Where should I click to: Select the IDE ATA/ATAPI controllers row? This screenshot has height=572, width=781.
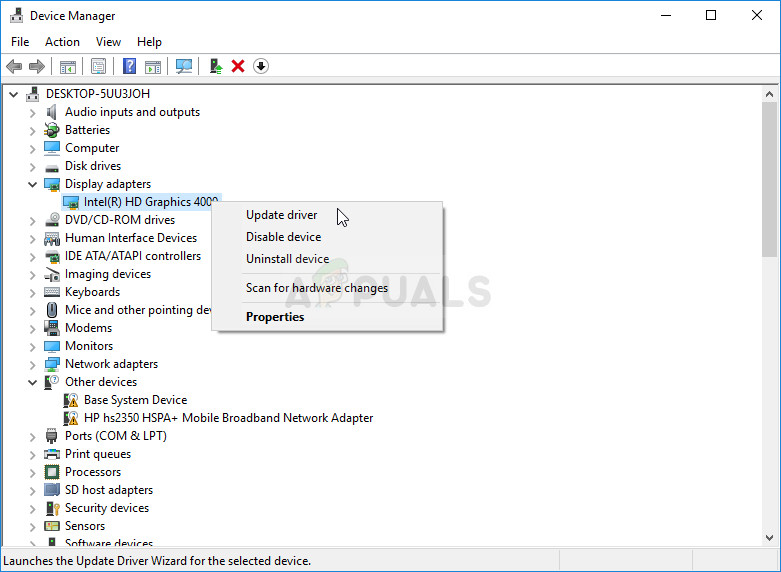(x=132, y=256)
